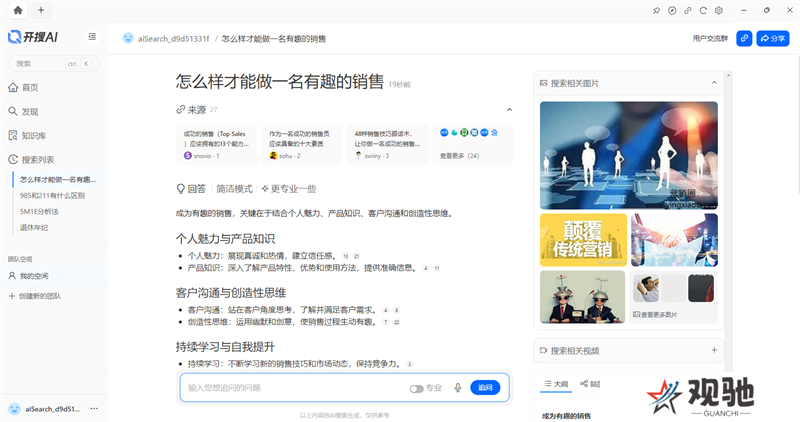This screenshot has height=422, width=800.
Task: Open settings gear in title bar
Action: 719,11
